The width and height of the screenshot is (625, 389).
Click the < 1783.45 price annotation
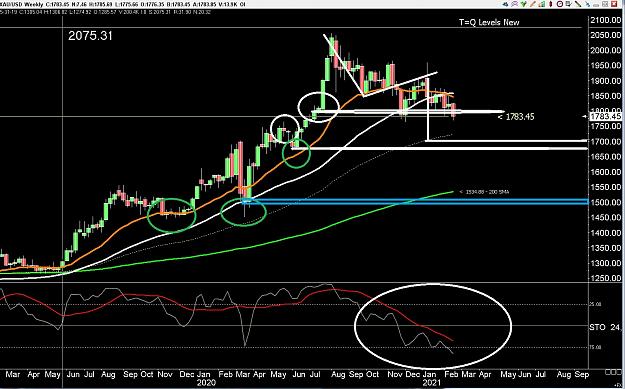[x=517, y=117]
